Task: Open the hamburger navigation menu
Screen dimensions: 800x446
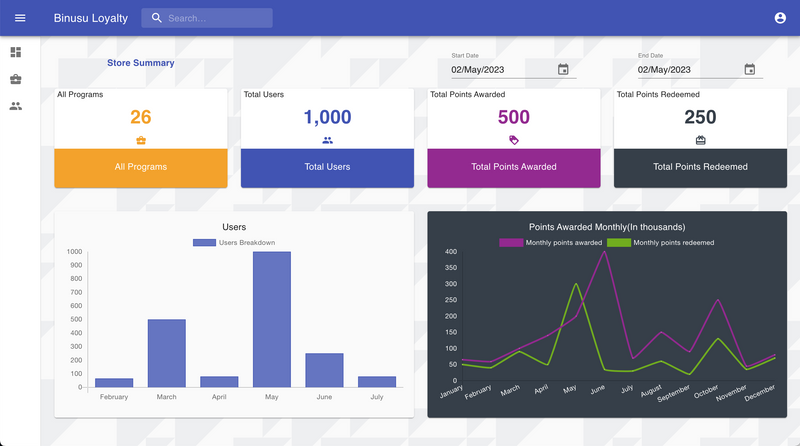Action: 20,18
